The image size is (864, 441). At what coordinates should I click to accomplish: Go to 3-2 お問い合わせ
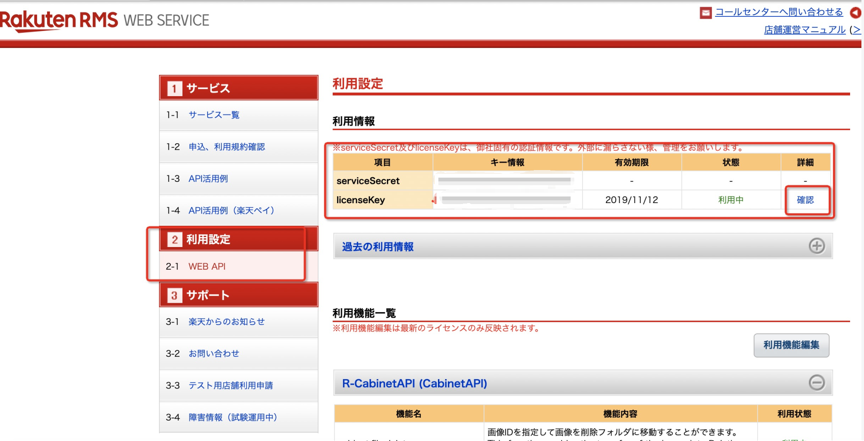[x=213, y=354]
